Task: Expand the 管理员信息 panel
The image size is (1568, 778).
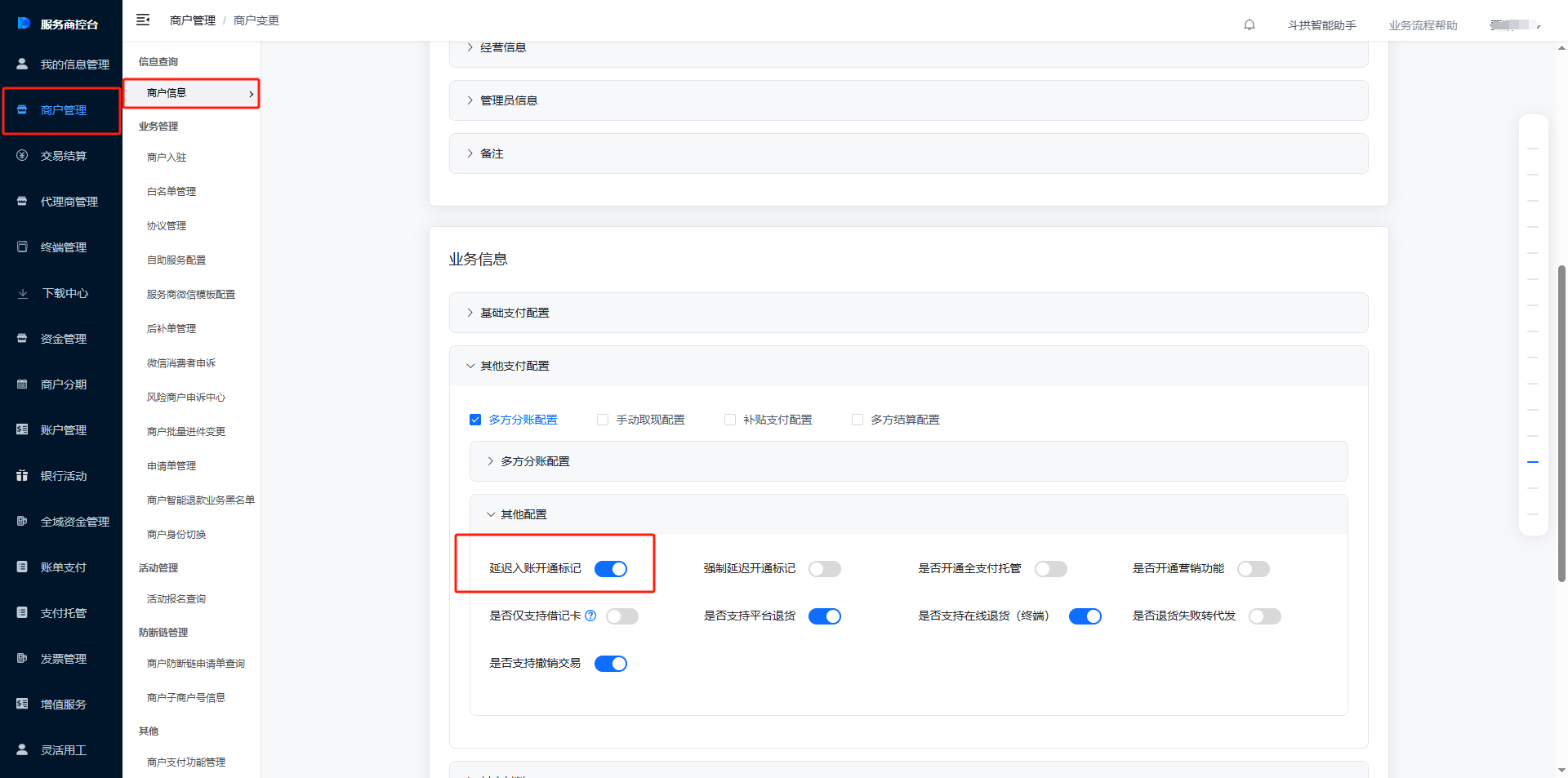Action: click(508, 100)
